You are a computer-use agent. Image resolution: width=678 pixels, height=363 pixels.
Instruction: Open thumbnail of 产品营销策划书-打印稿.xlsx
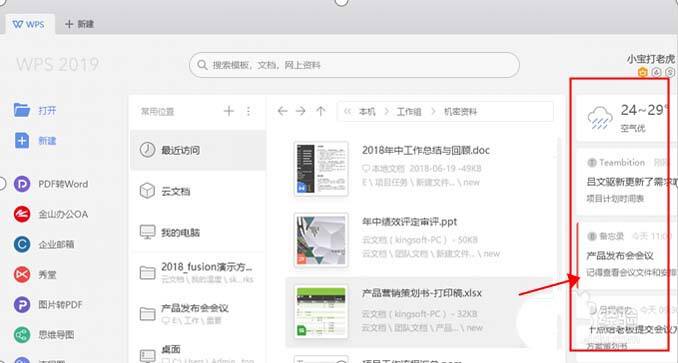click(321, 312)
